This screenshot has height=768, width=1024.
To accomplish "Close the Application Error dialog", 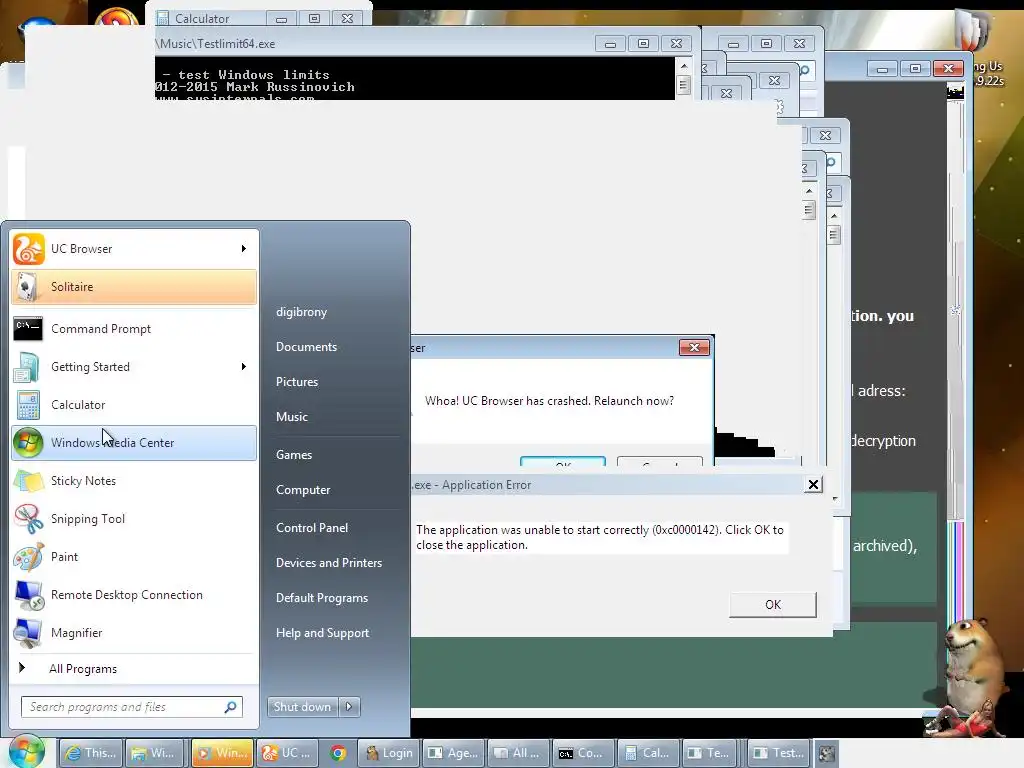I will tap(813, 485).
